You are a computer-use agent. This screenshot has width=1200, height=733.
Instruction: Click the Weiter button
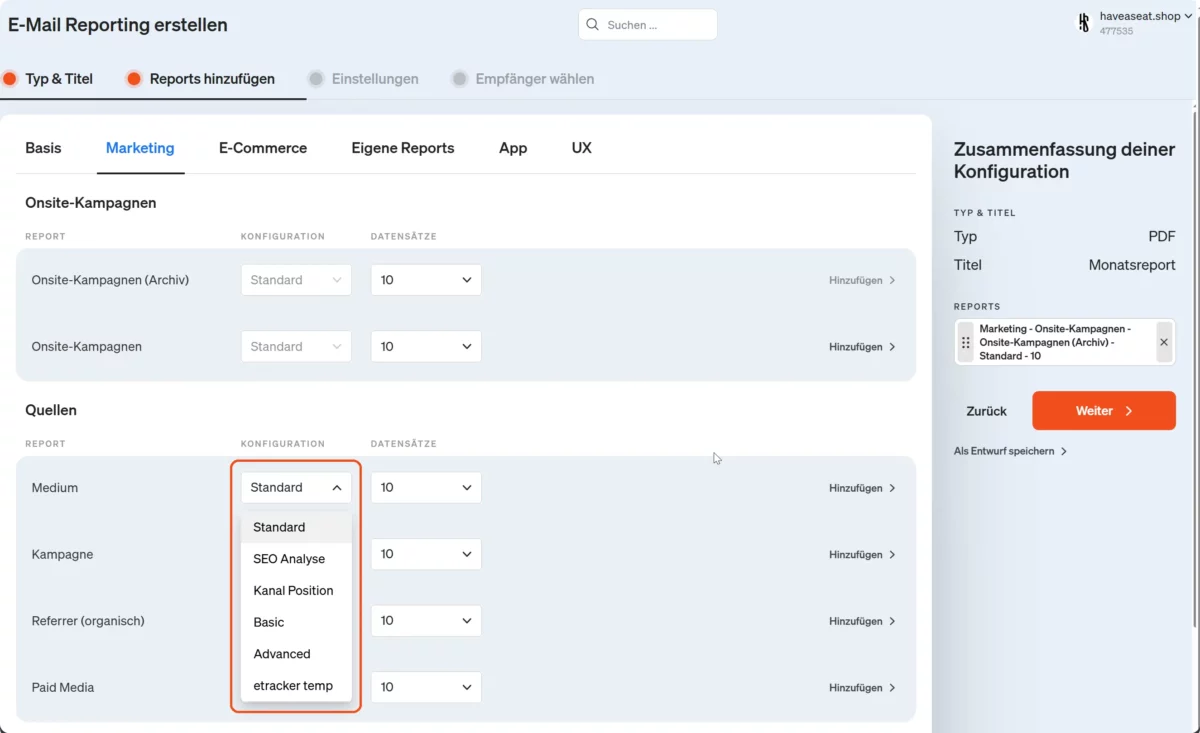click(1104, 411)
